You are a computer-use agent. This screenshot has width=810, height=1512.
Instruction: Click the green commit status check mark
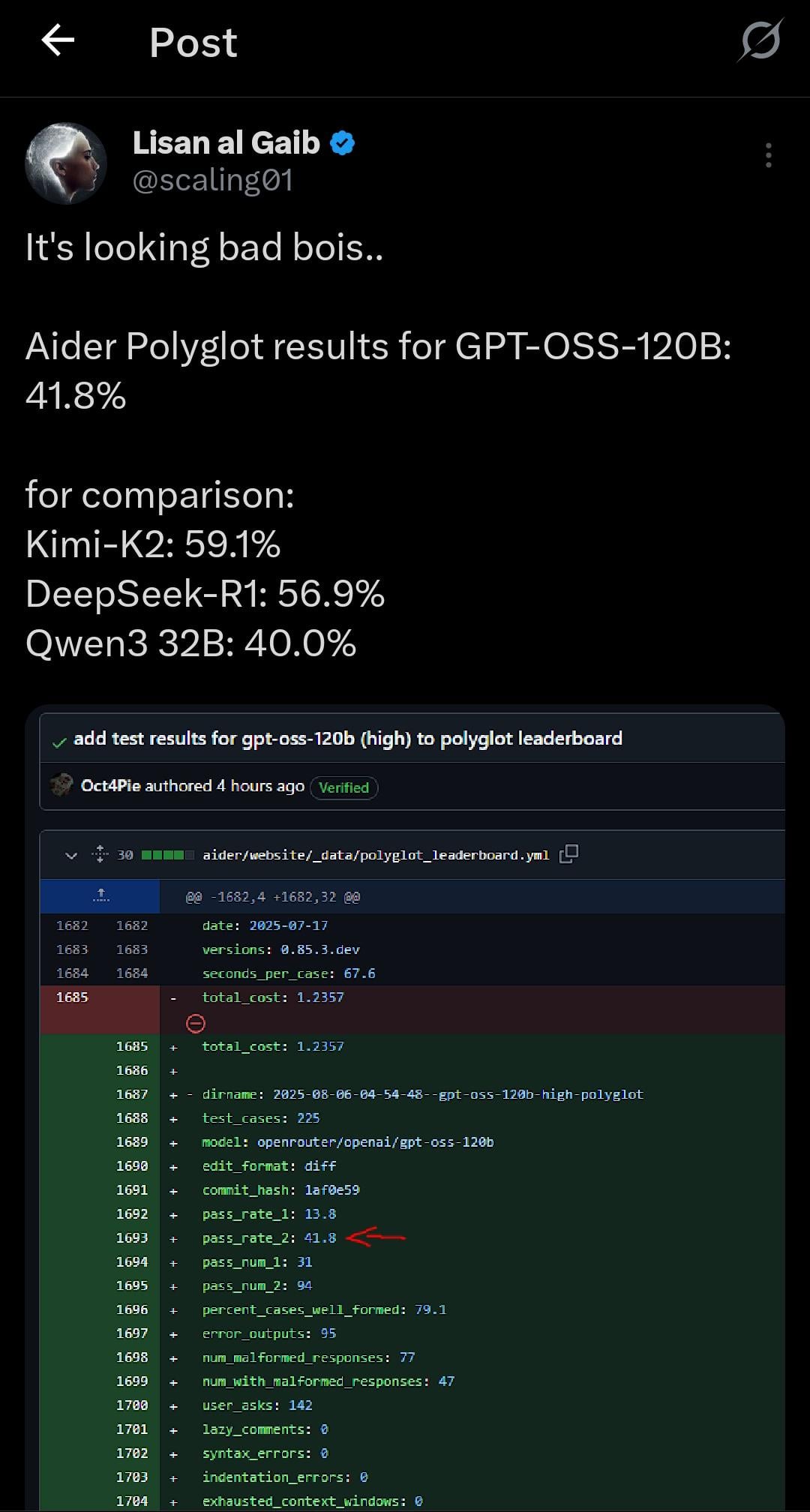[x=59, y=742]
